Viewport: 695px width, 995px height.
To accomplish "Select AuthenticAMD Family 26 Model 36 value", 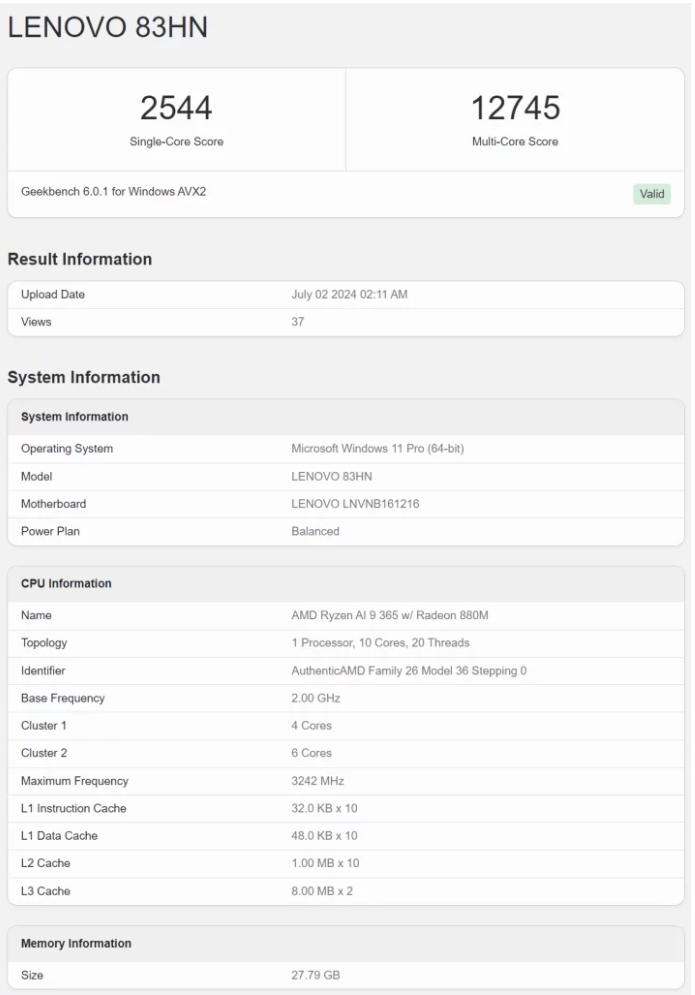I will click(x=409, y=671).
